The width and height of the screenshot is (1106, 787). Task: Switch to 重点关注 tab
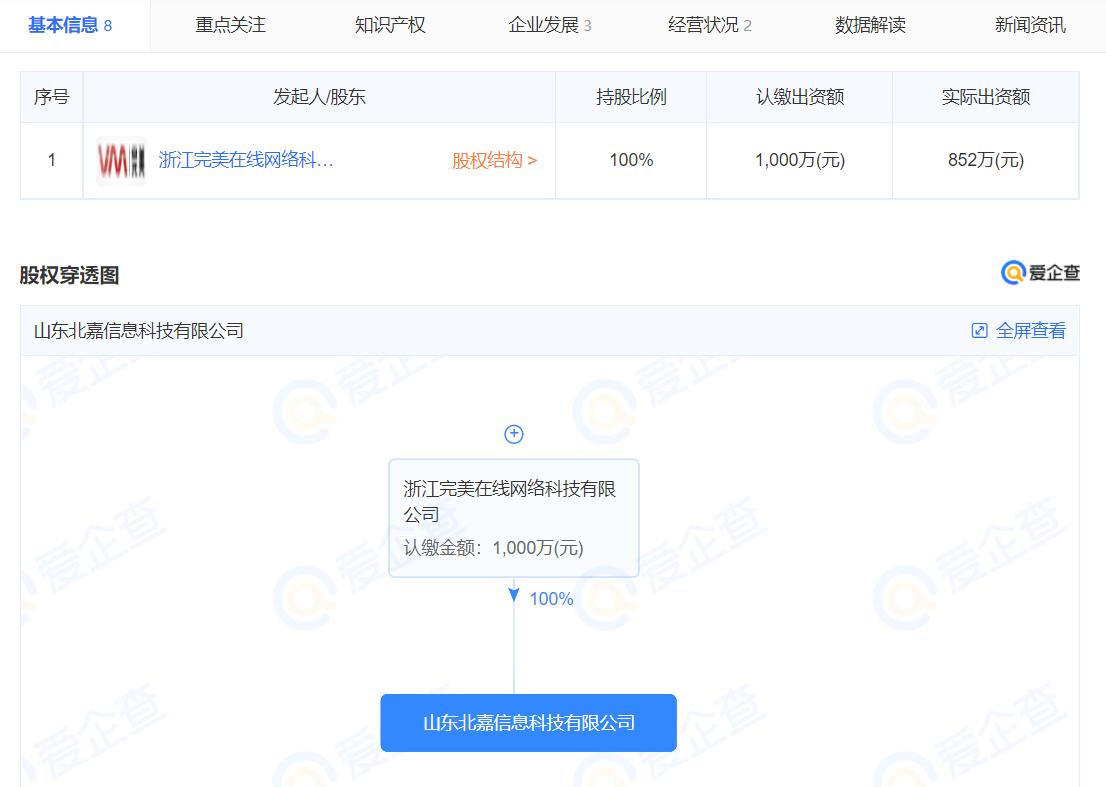click(x=230, y=25)
